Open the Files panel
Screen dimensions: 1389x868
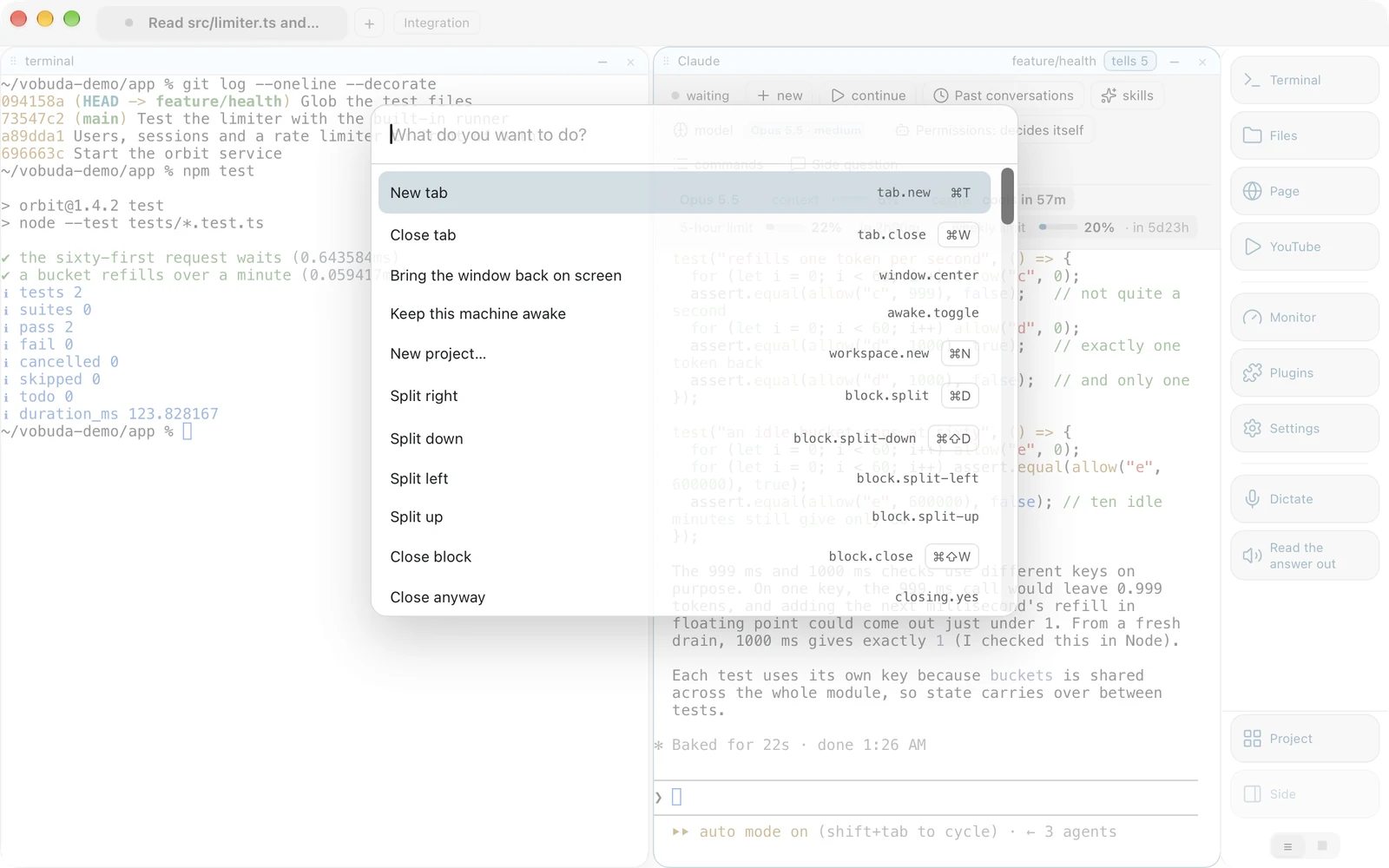point(1304,135)
